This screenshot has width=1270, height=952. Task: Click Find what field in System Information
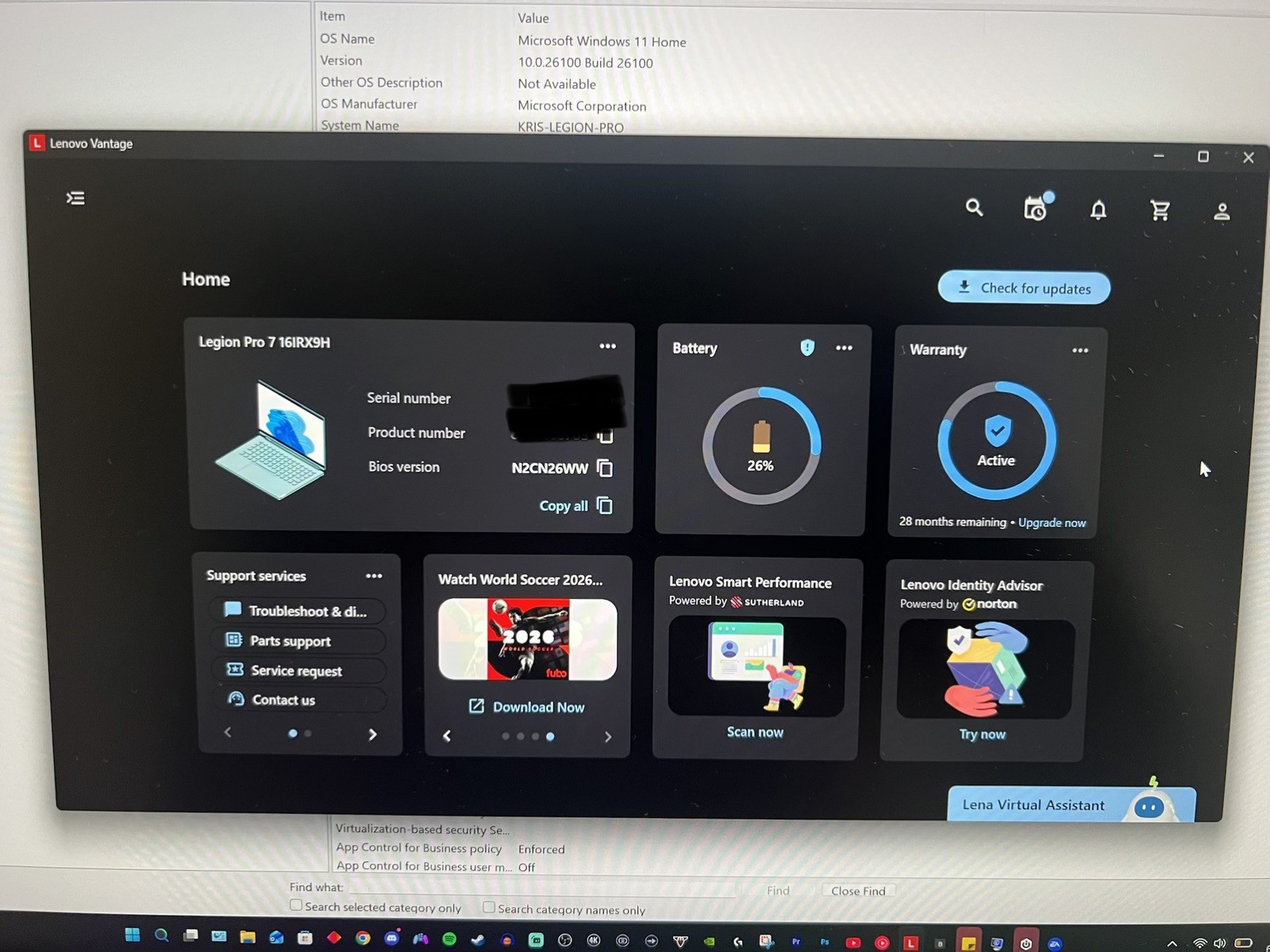[543, 889]
